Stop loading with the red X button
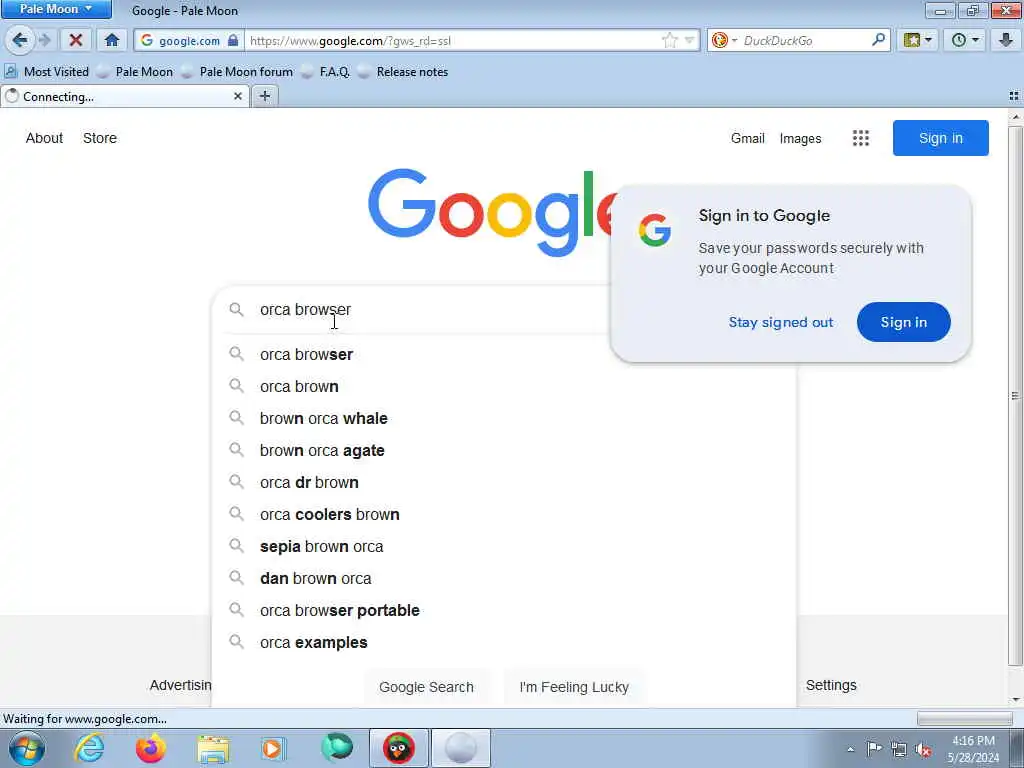Screen dimensions: 1024x768 point(76,40)
